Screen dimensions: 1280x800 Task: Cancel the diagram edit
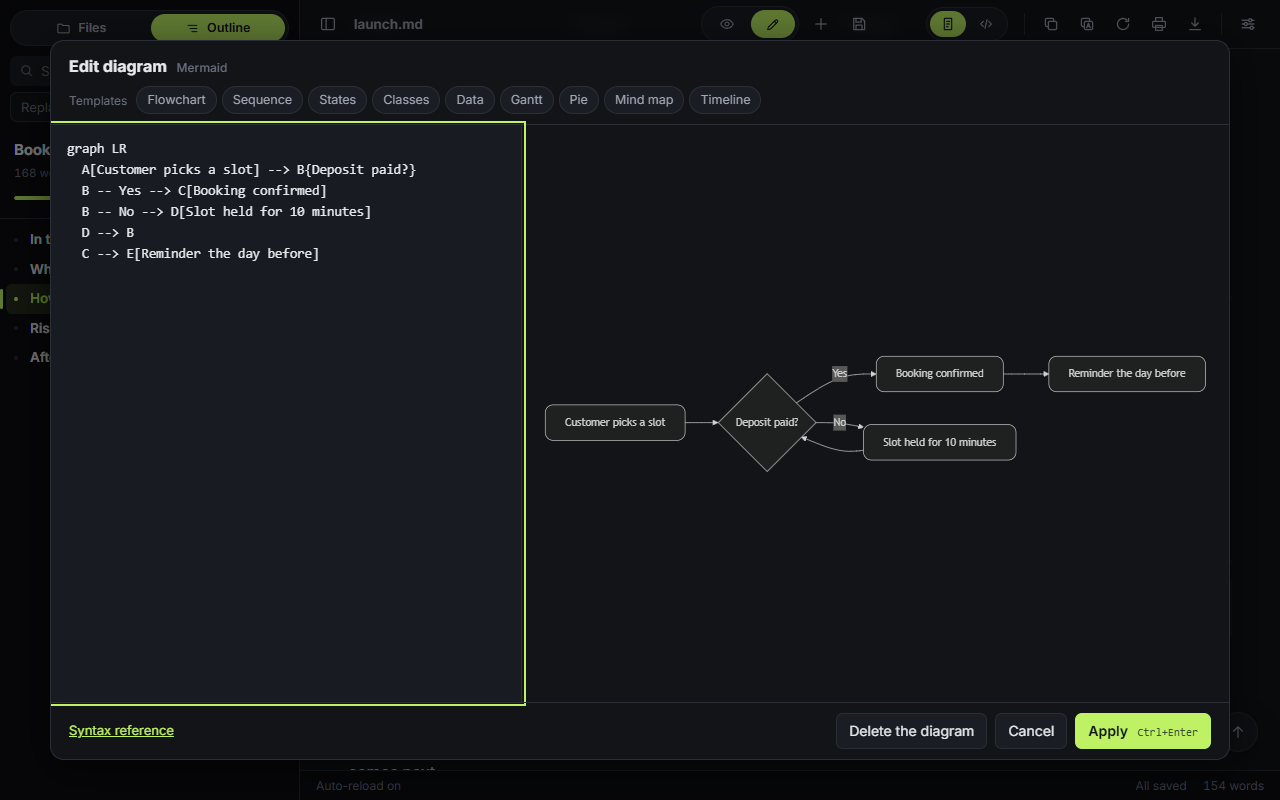pos(1031,731)
